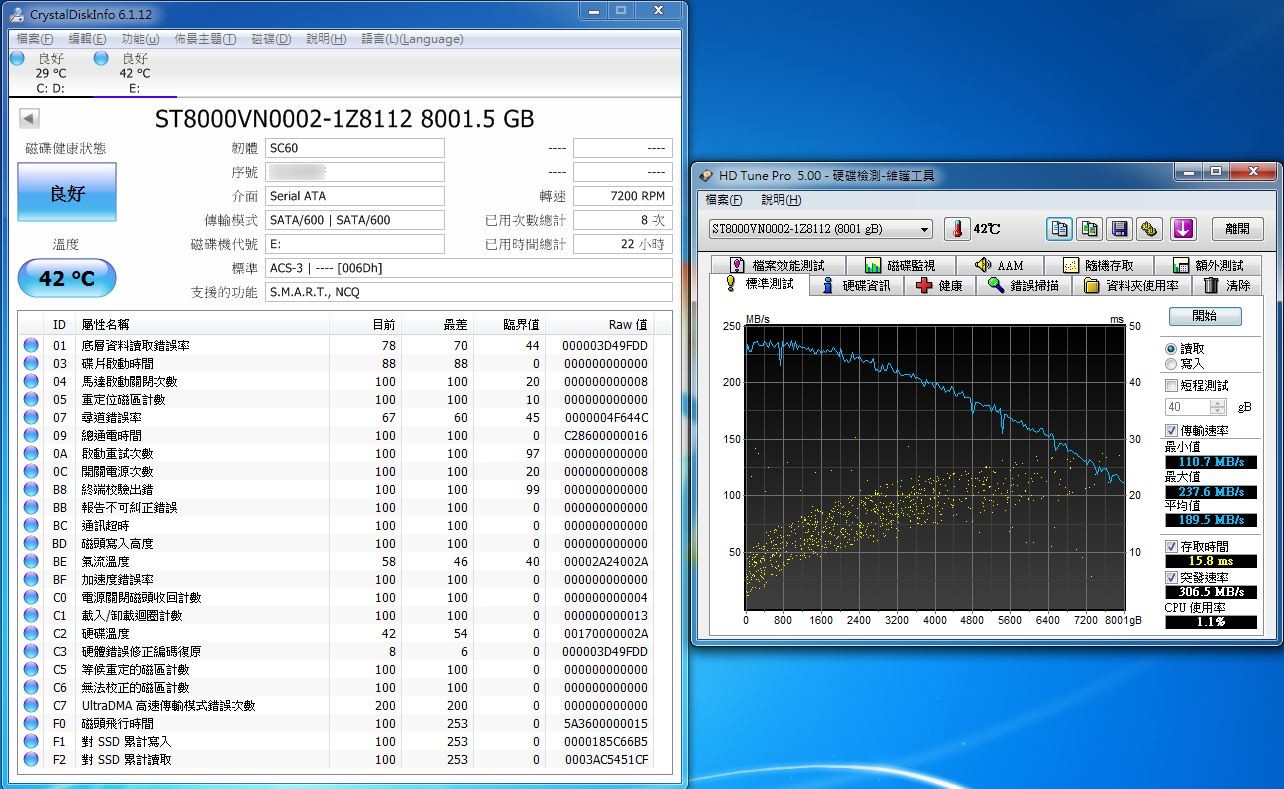Click the 離開 exit button in HD Tune
Viewport: 1284px width, 789px height.
[1237, 229]
